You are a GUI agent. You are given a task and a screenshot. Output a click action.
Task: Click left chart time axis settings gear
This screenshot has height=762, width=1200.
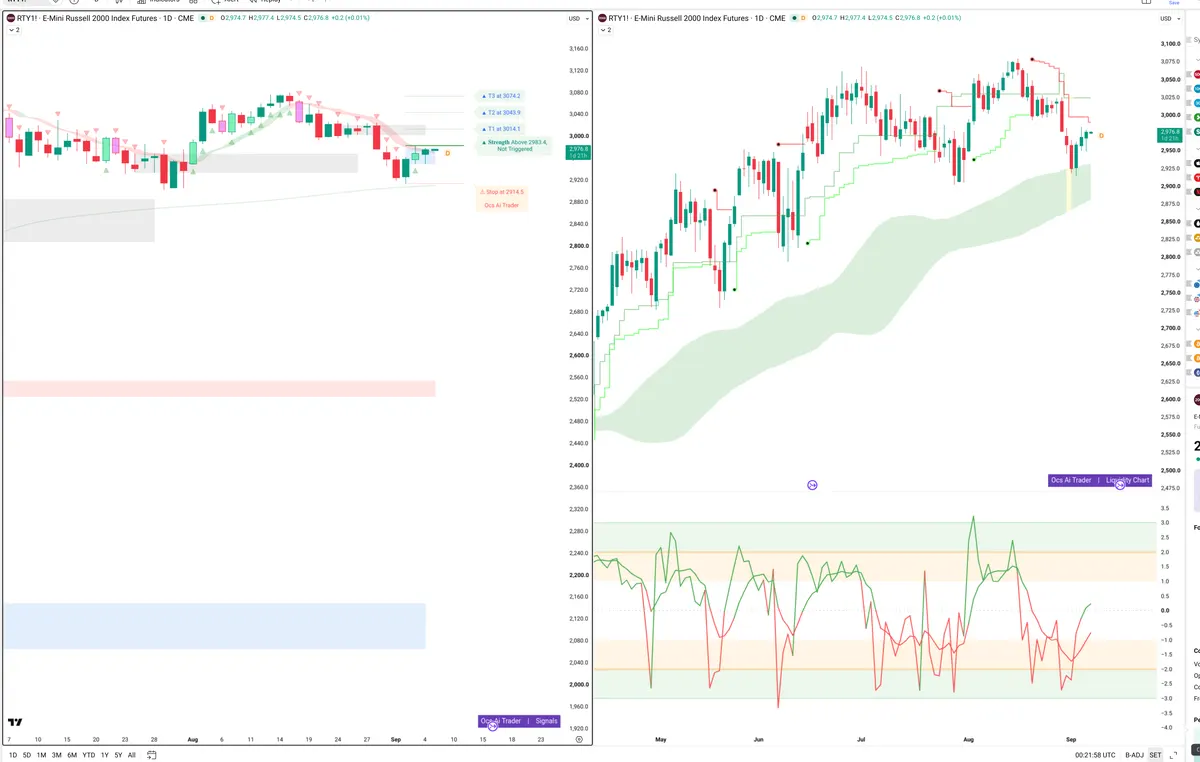(x=579, y=739)
